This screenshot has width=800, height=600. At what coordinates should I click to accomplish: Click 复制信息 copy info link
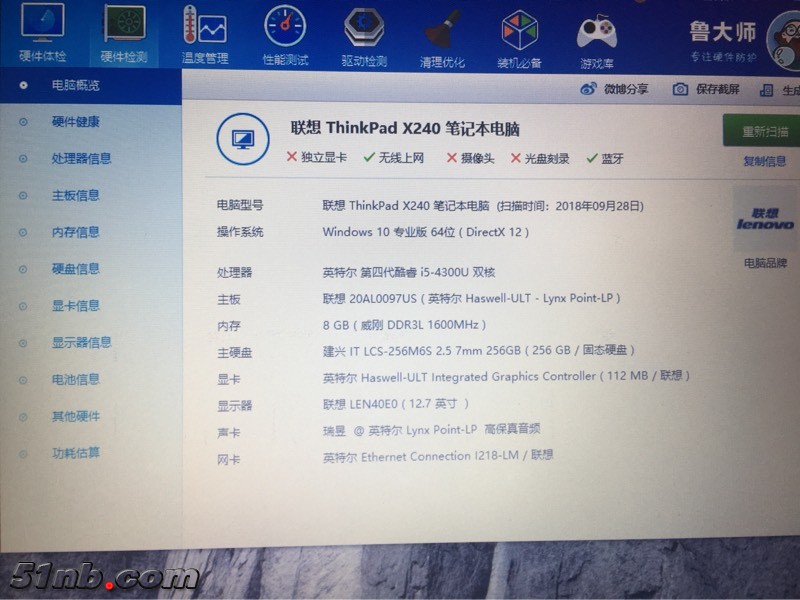(x=764, y=161)
